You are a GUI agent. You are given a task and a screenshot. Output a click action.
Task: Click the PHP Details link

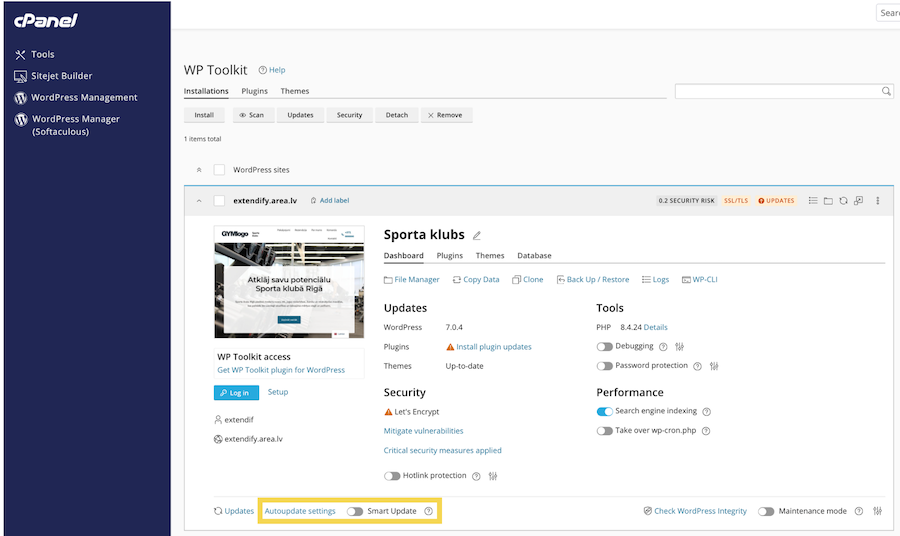point(655,328)
